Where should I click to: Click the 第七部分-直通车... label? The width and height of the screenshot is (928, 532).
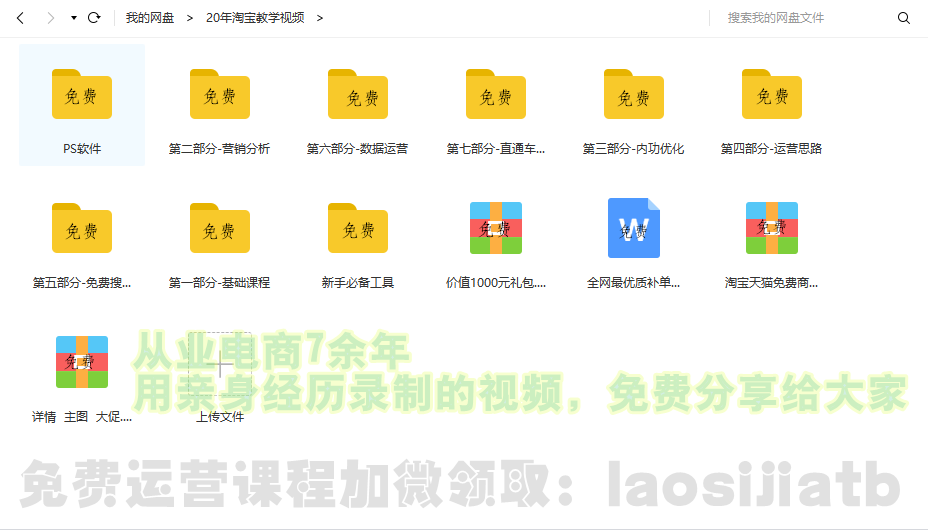tap(496, 149)
